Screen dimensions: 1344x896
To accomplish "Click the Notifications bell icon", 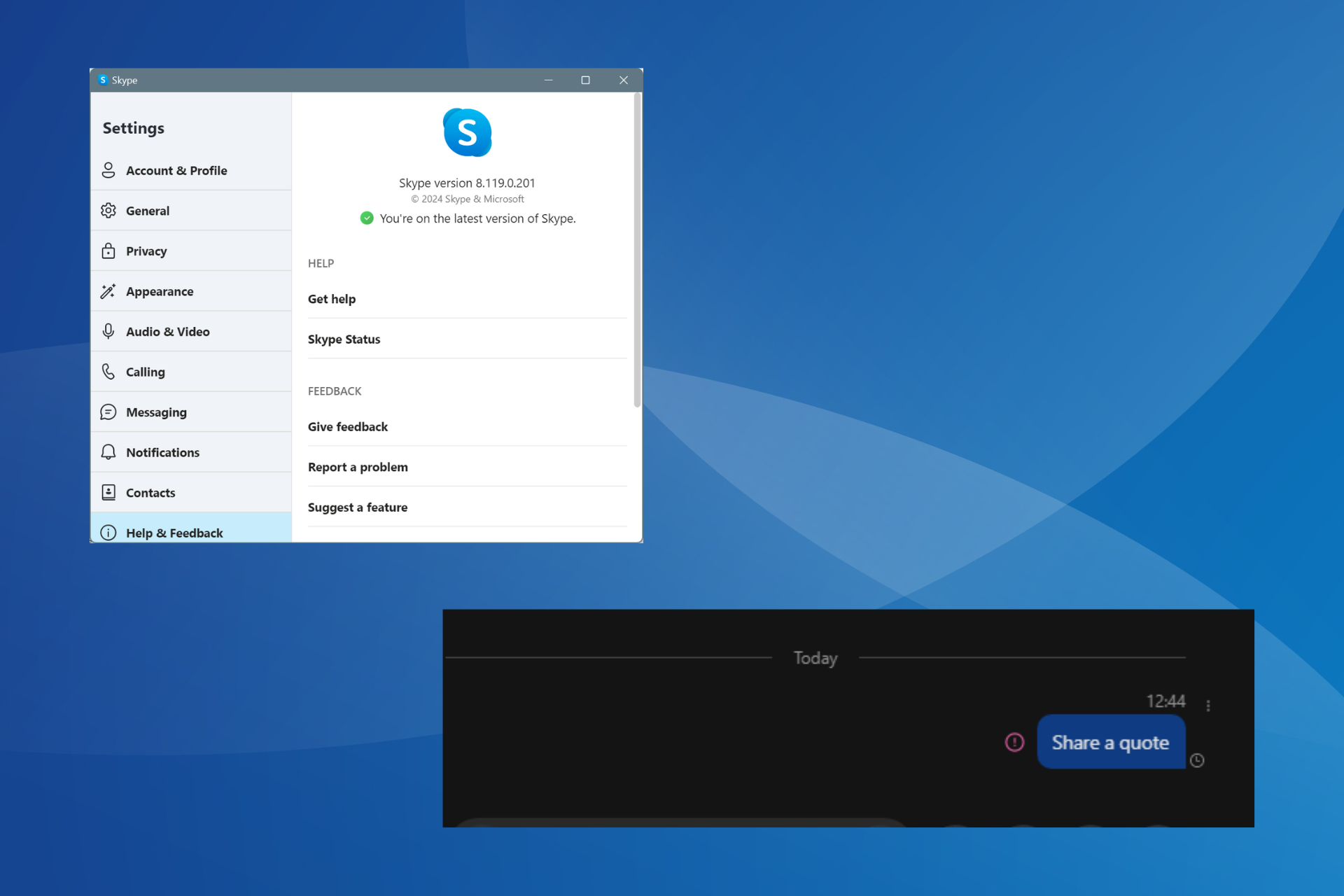I will click(x=108, y=452).
